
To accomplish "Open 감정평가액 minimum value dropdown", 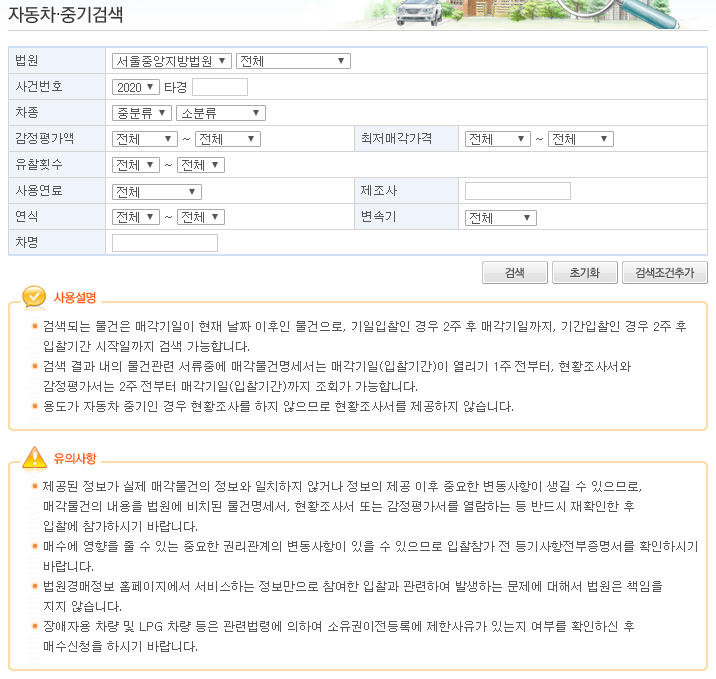I will pyautogui.click(x=145, y=139).
